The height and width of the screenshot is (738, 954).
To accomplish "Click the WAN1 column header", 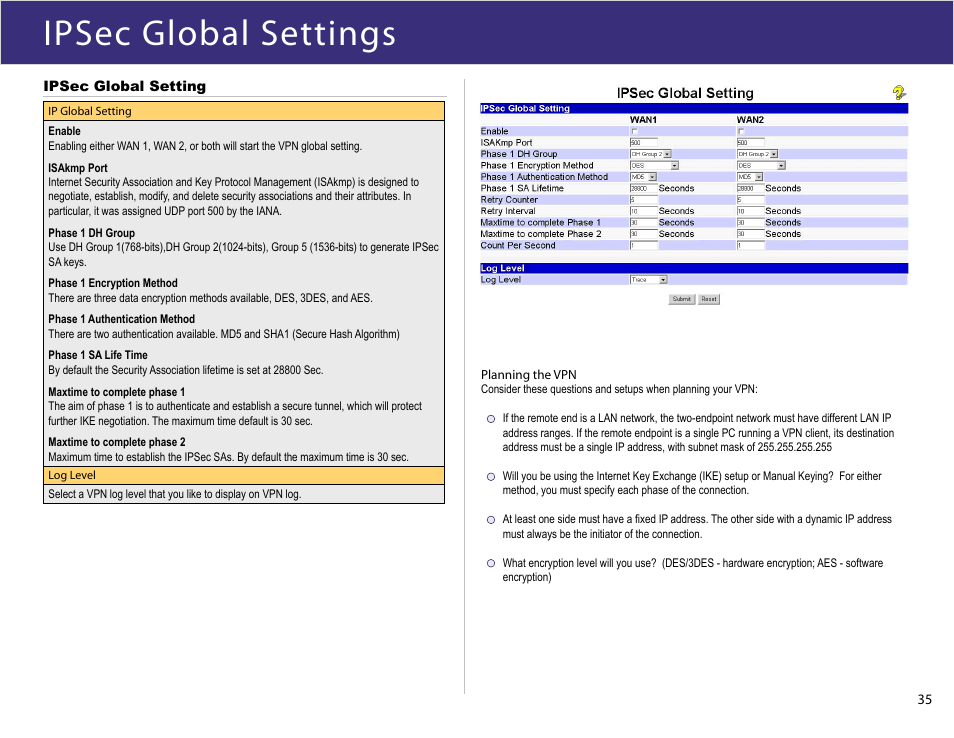I will coord(643,120).
